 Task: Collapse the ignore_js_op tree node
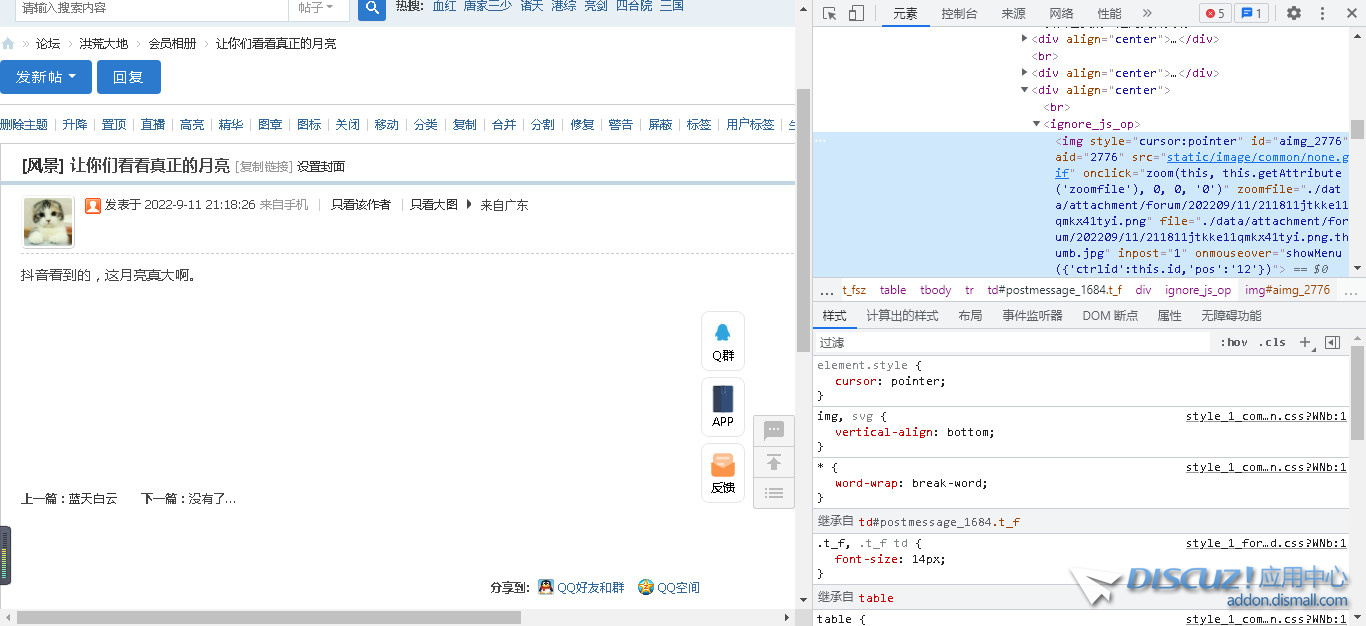tap(1036, 124)
